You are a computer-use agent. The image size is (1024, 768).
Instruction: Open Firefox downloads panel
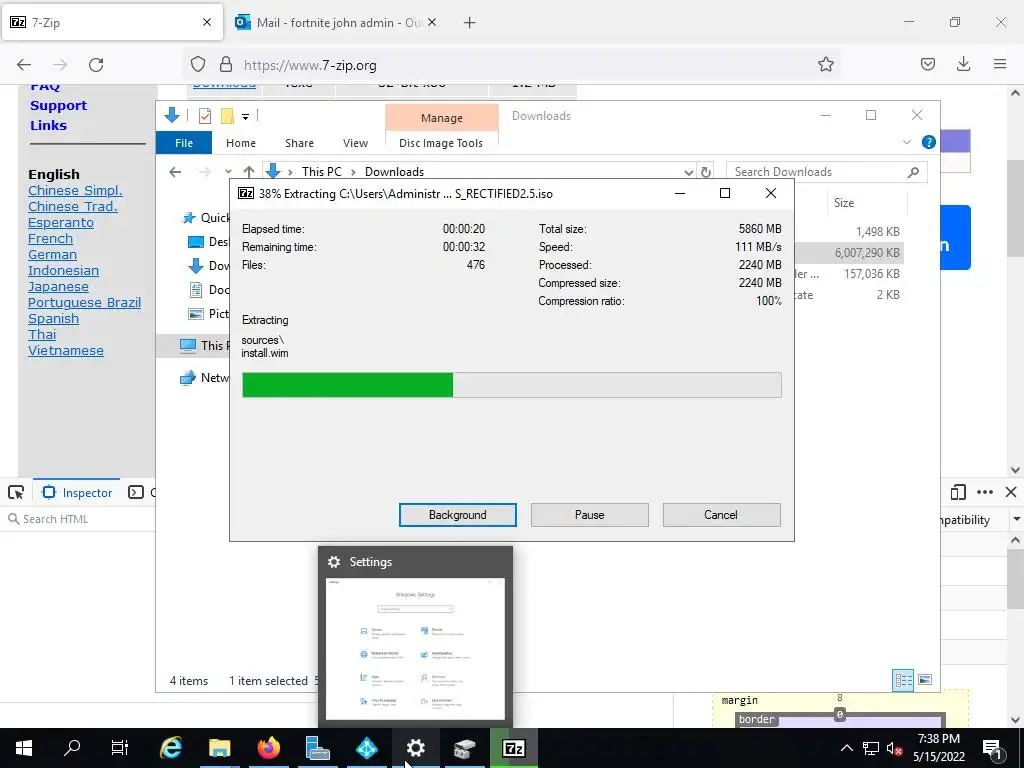coord(963,64)
